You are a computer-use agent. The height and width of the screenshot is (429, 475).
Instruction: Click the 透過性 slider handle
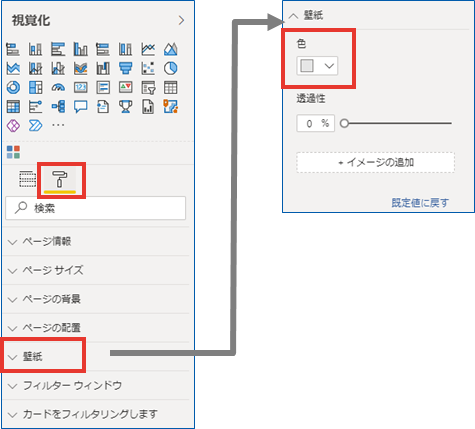344,123
